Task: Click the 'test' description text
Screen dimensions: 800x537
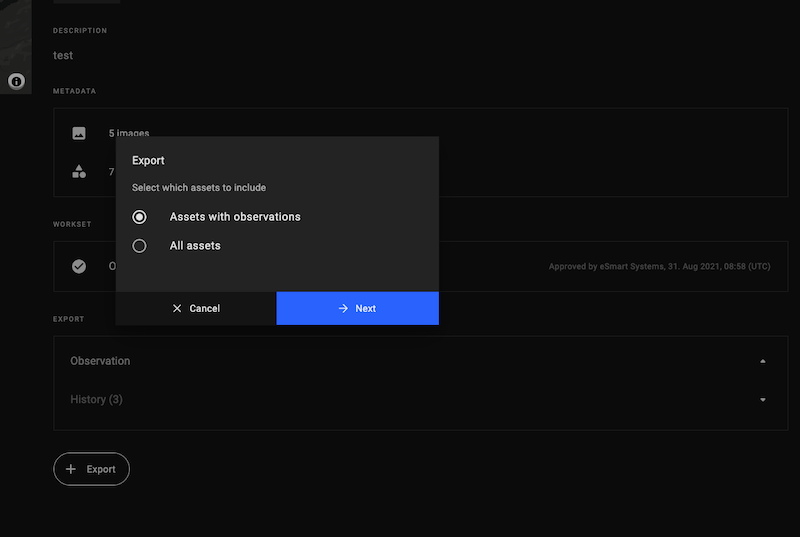Action: point(63,56)
